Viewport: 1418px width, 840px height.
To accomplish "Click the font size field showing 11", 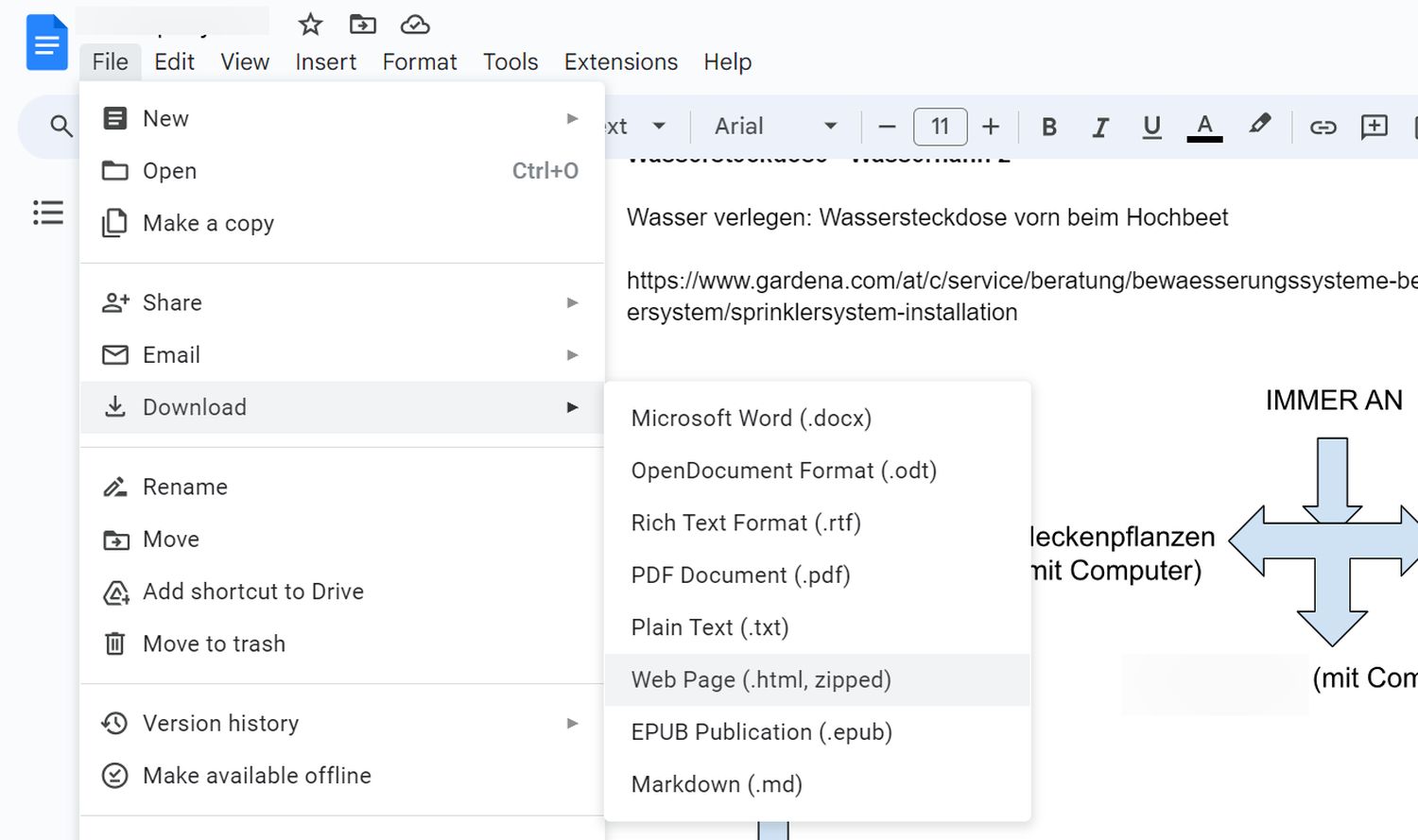I will (940, 127).
